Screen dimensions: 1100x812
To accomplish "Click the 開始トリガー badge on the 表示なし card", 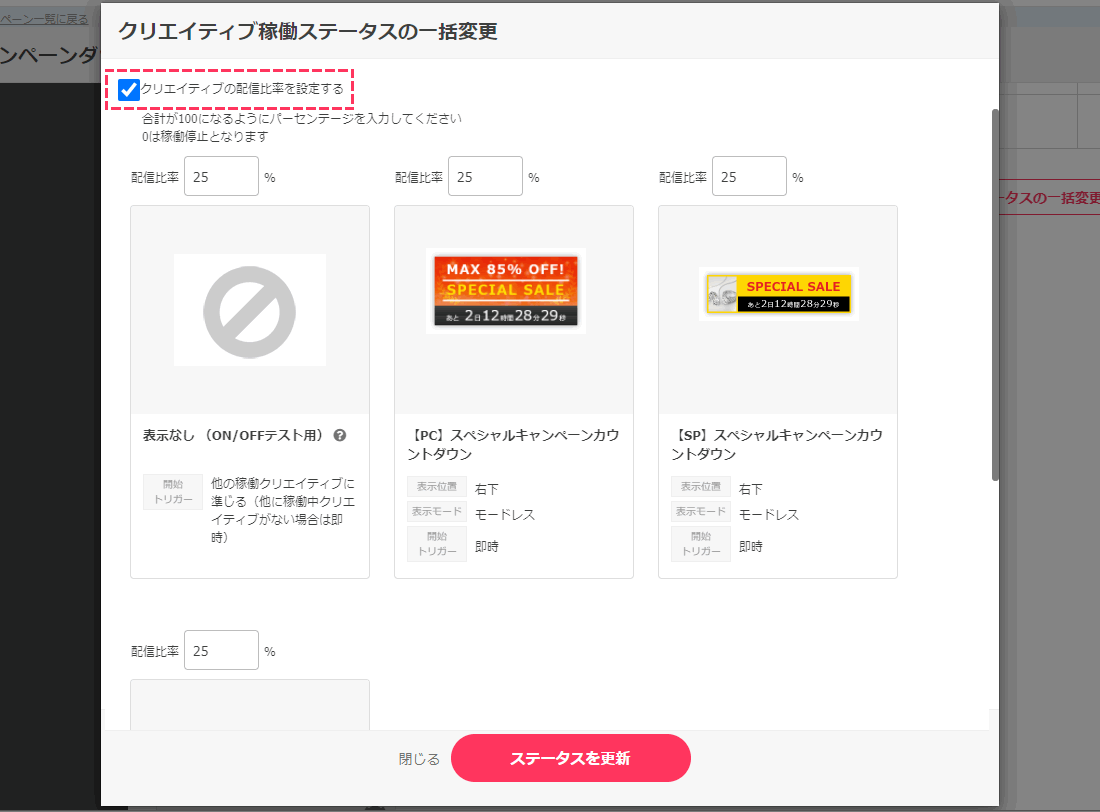I will click(x=172, y=491).
